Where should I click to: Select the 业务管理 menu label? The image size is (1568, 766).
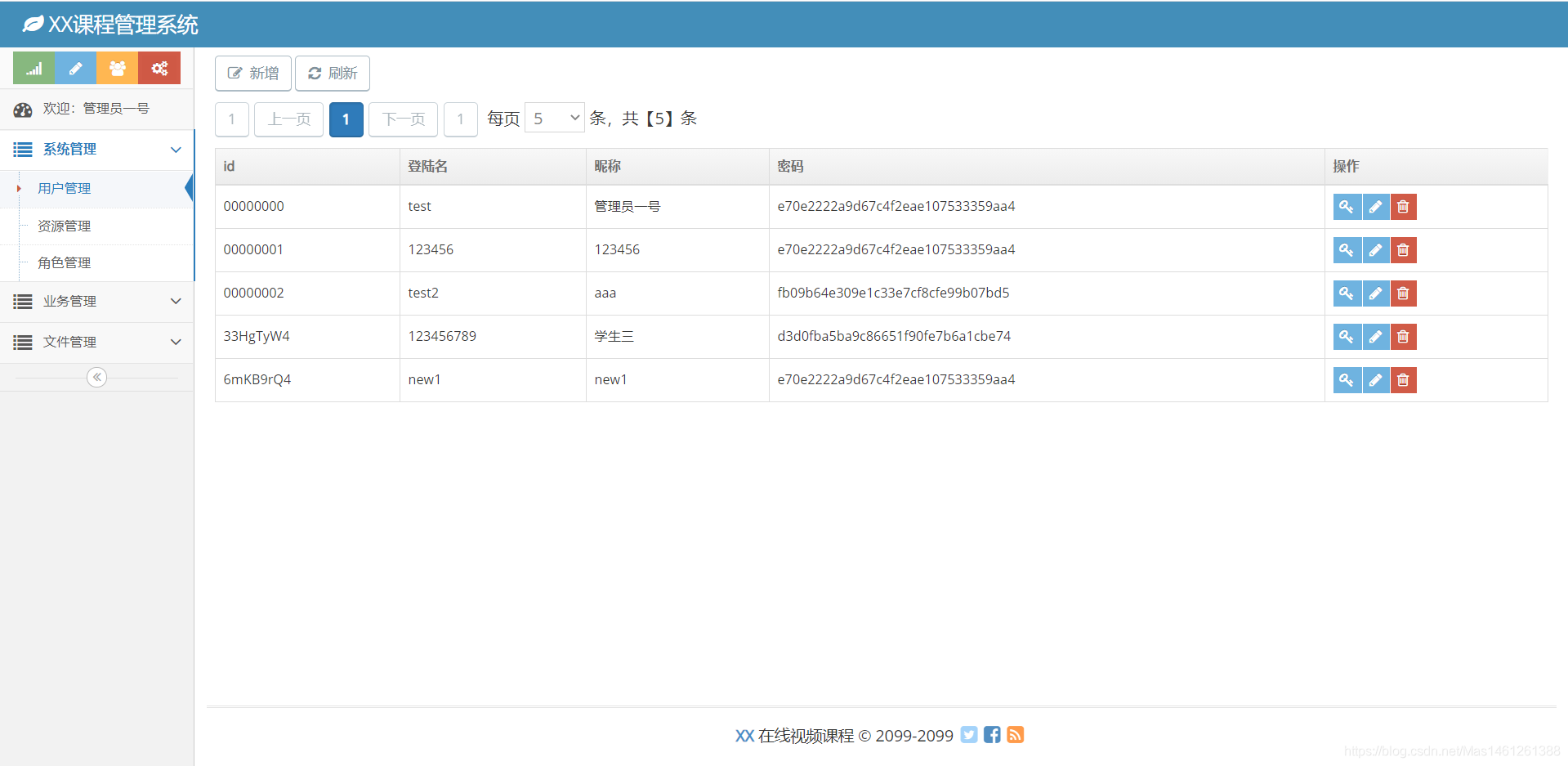[x=69, y=302]
